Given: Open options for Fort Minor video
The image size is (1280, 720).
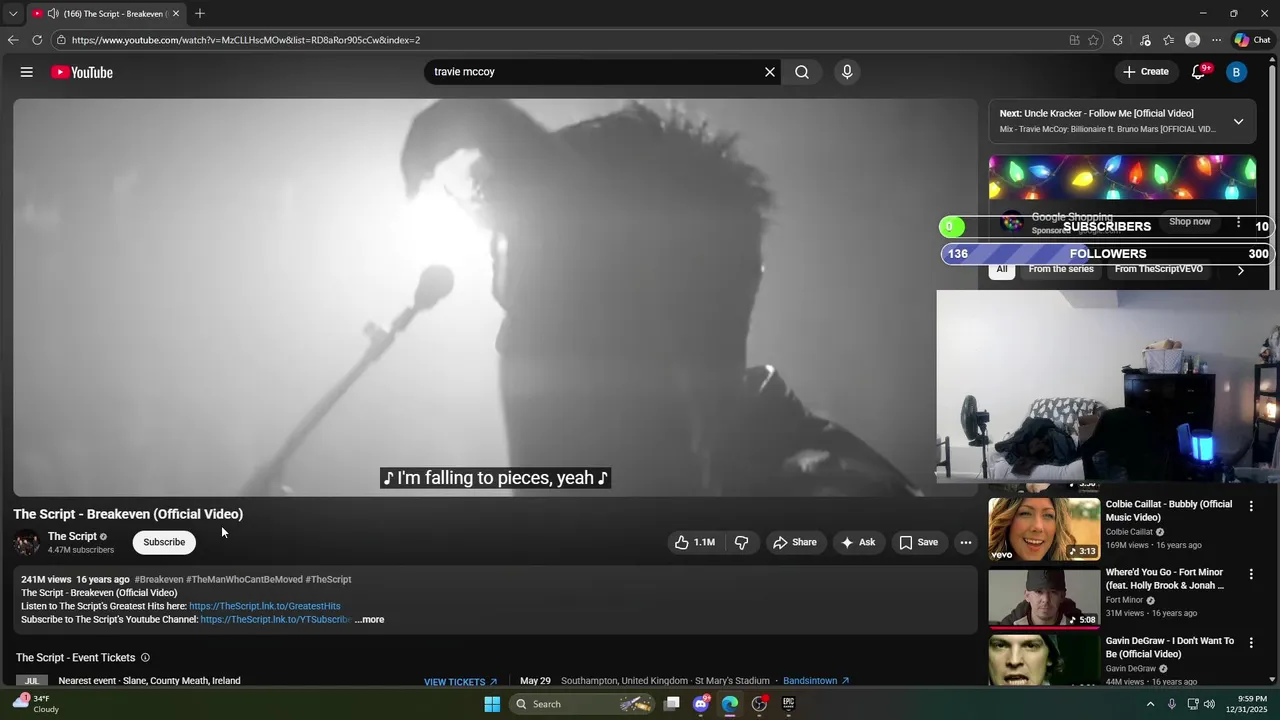Looking at the screenshot, I should [1250, 574].
